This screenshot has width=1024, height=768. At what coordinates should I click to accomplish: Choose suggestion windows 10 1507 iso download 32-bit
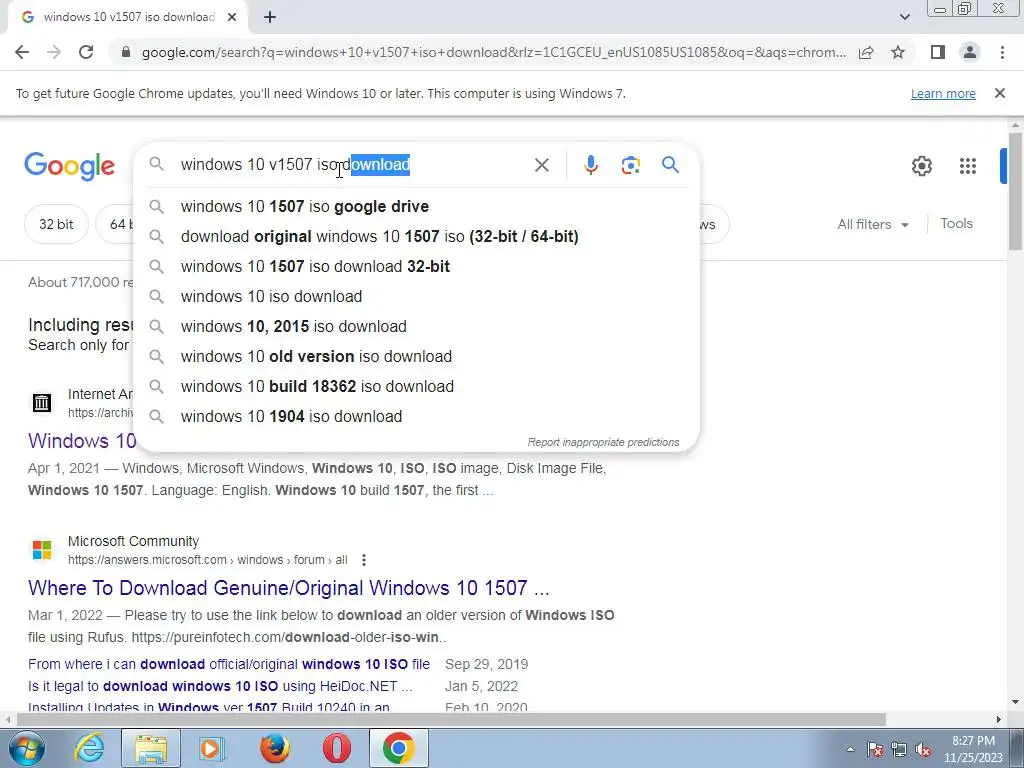click(x=416, y=266)
